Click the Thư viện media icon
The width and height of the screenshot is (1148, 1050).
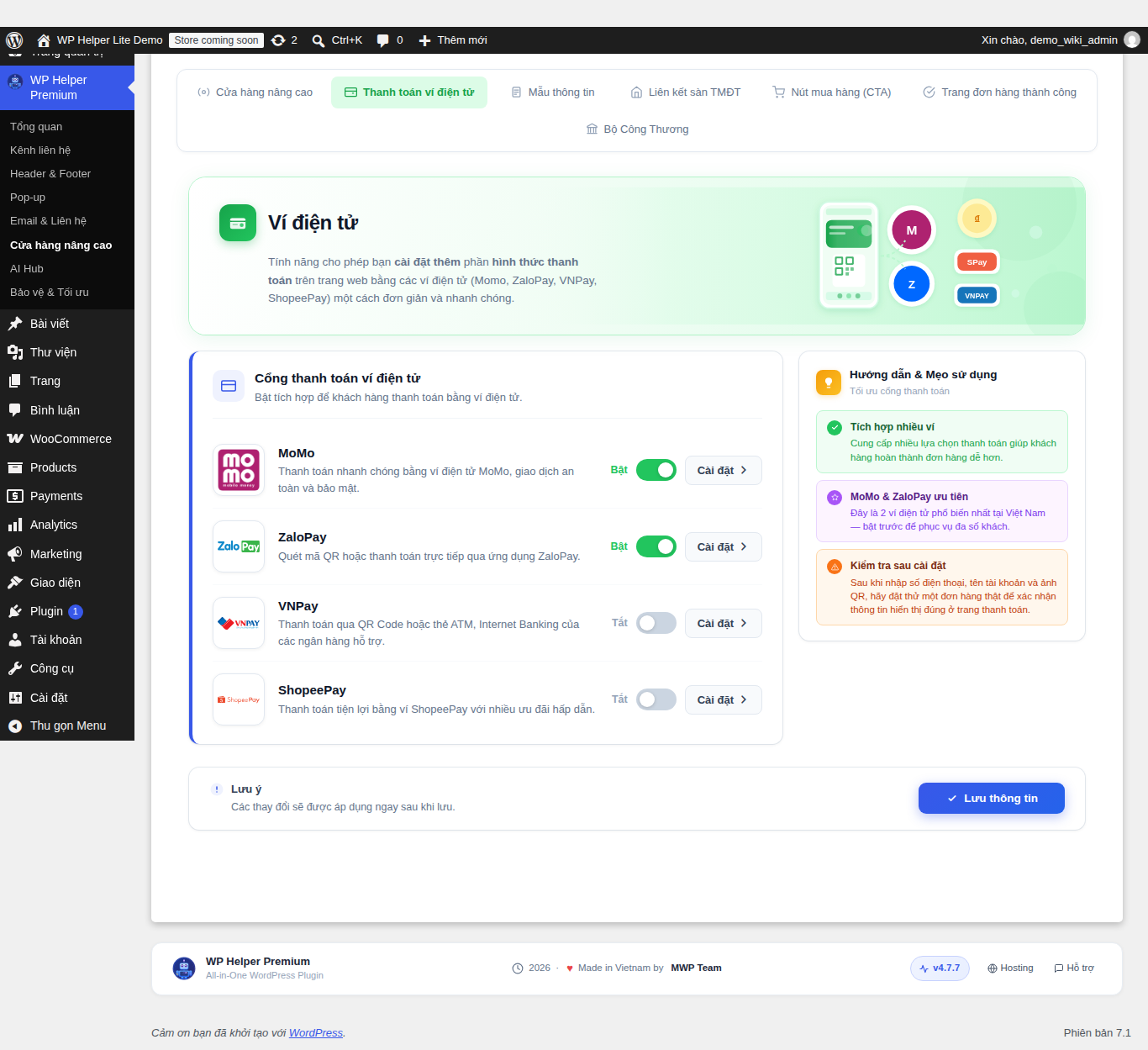(15, 352)
